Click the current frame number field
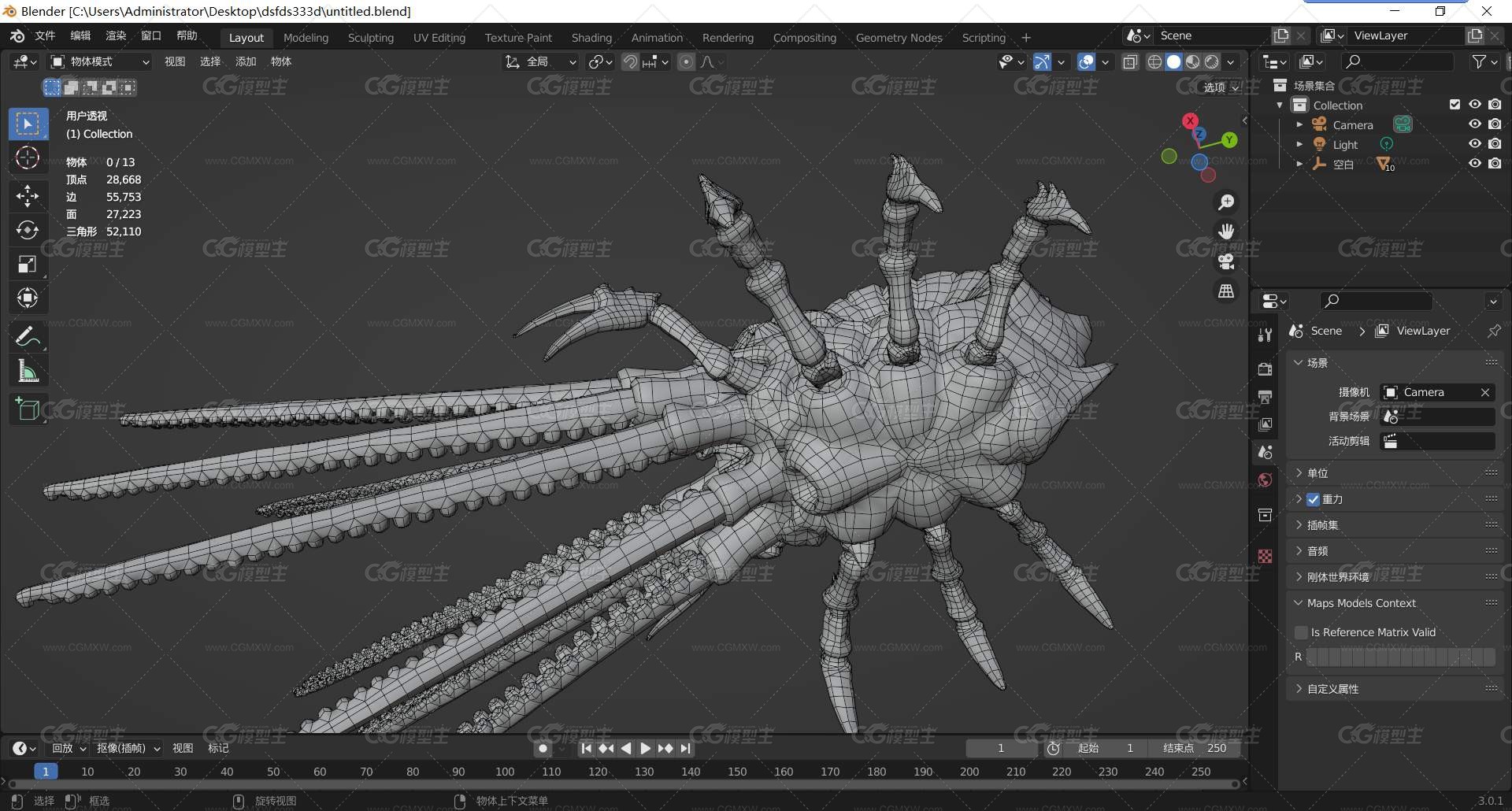 tap(1001, 748)
